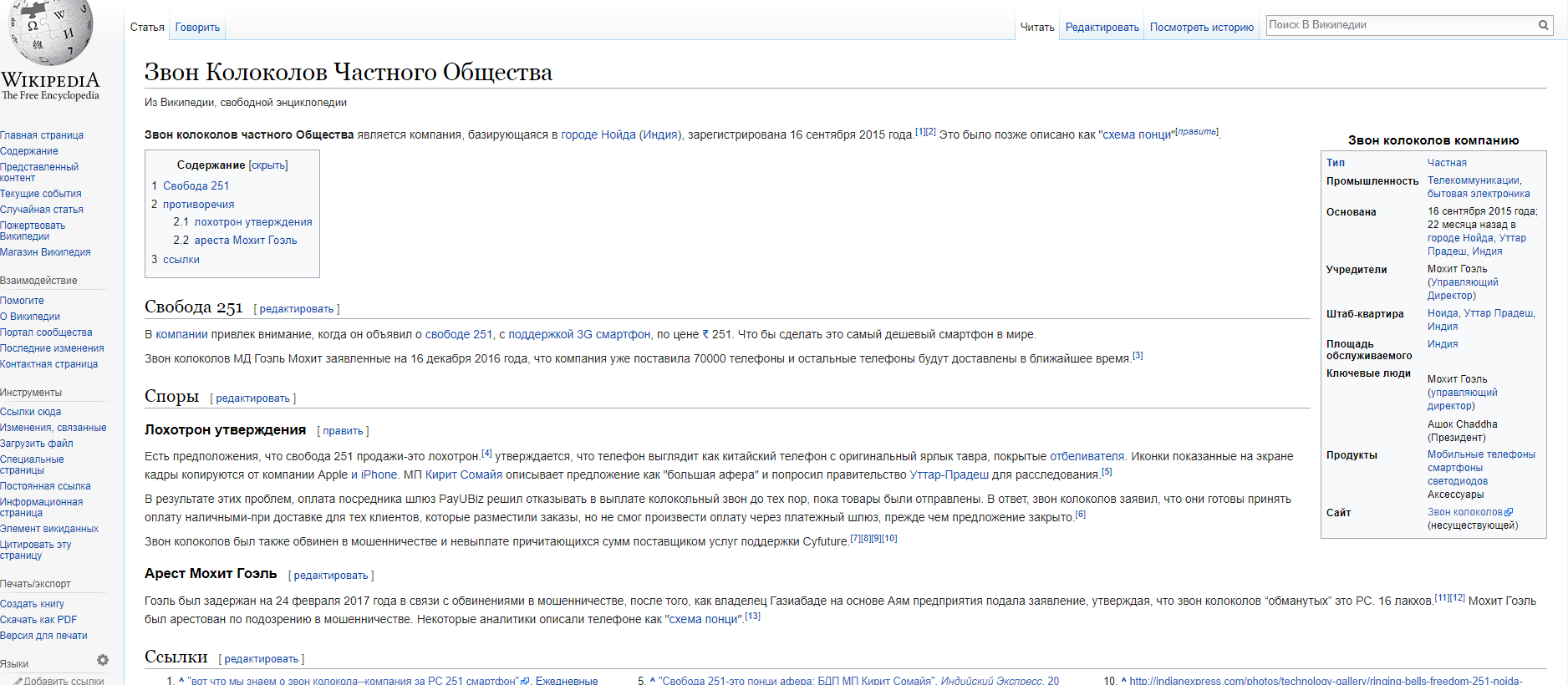Jump to contents entry 1 Свобода 251

[190, 186]
